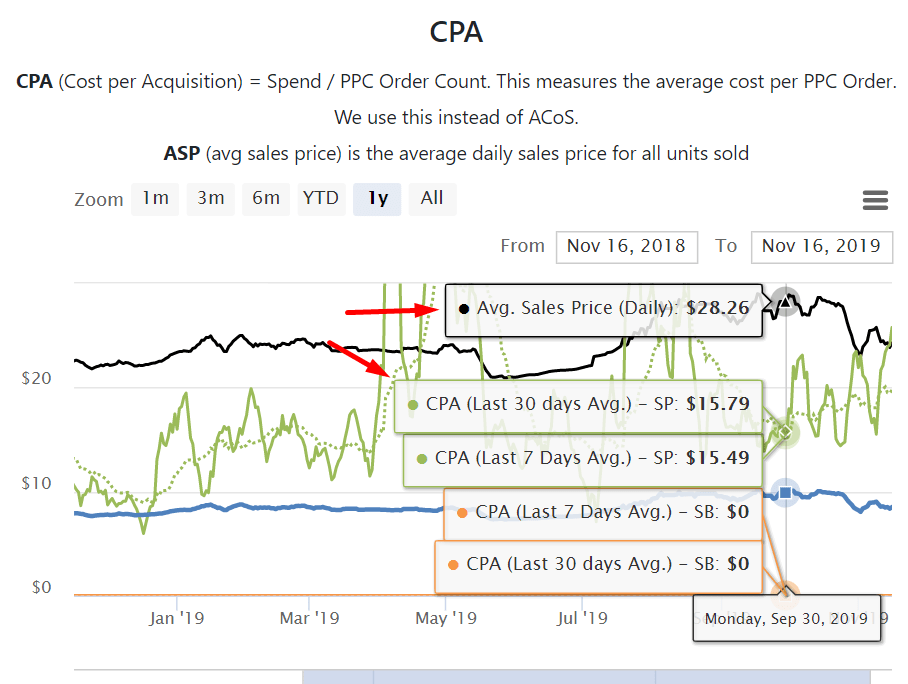This screenshot has width=908, height=684.
Task: Click blue square marker on chart line
Action: (786, 492)
